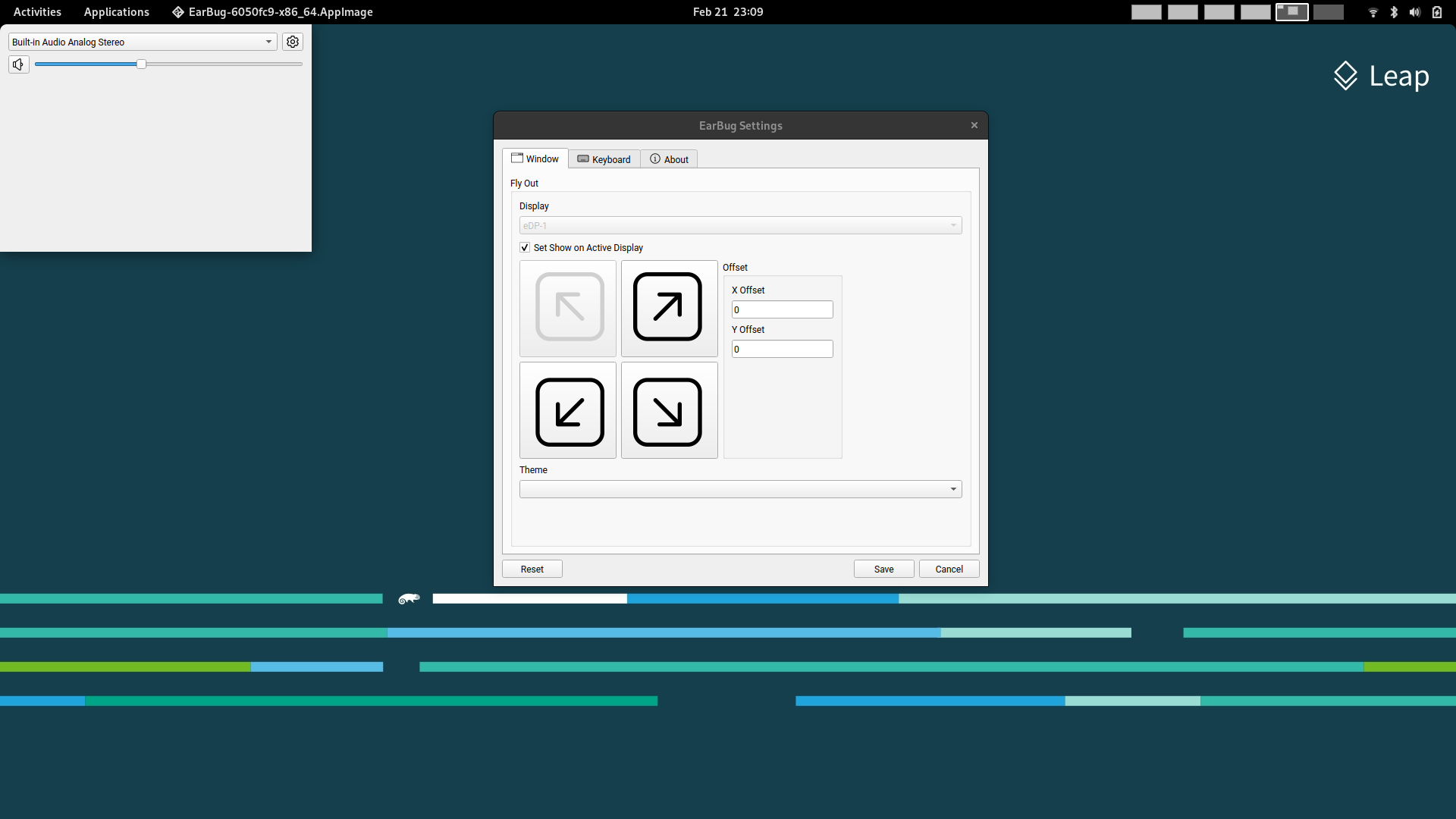Image resolution: width=1456 pixels, height=819 pixels.
Task: Expand the Theme dropdown
Action: point(740,489)
